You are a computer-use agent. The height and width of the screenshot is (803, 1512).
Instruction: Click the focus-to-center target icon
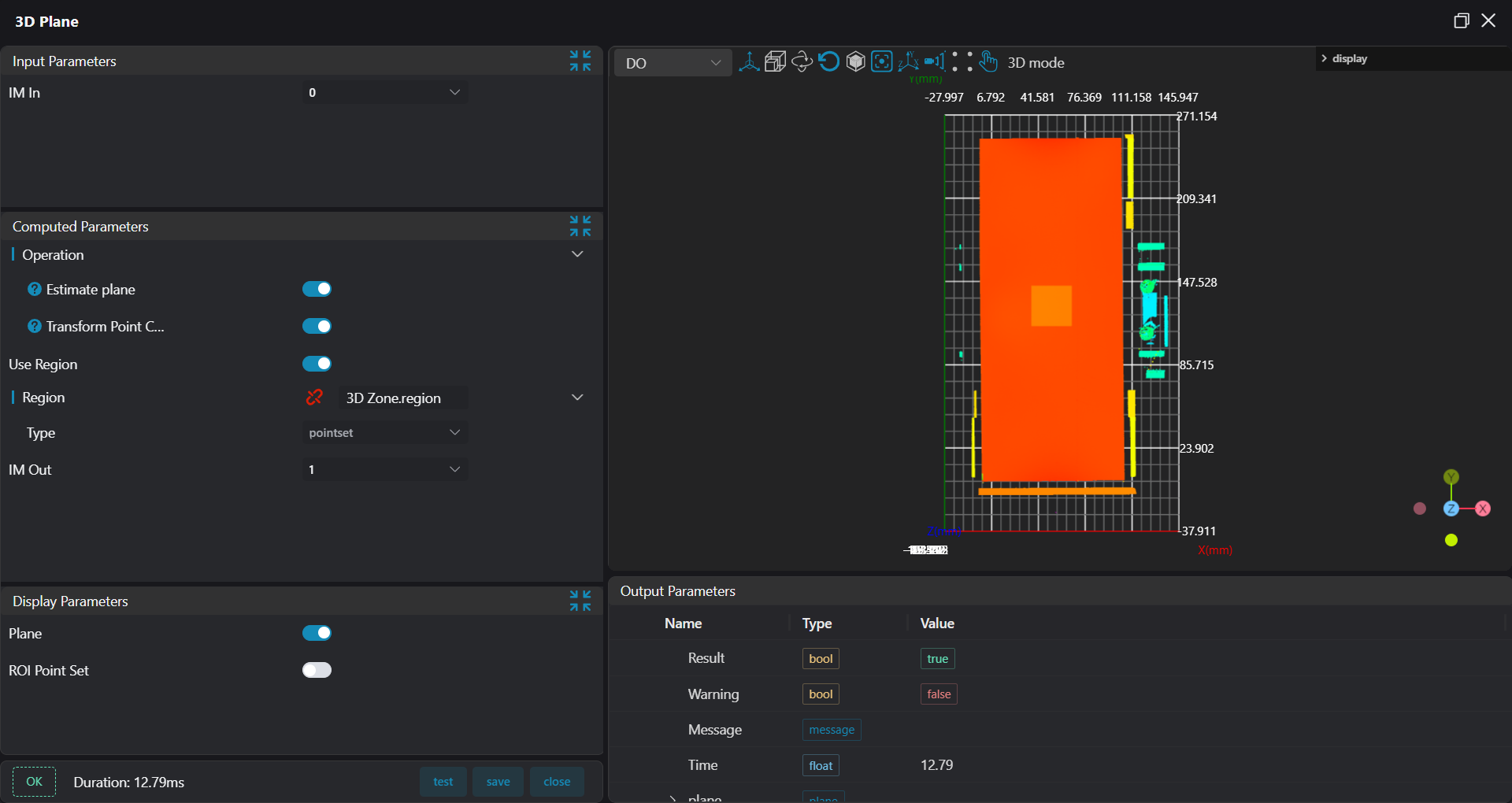point(882,61)
